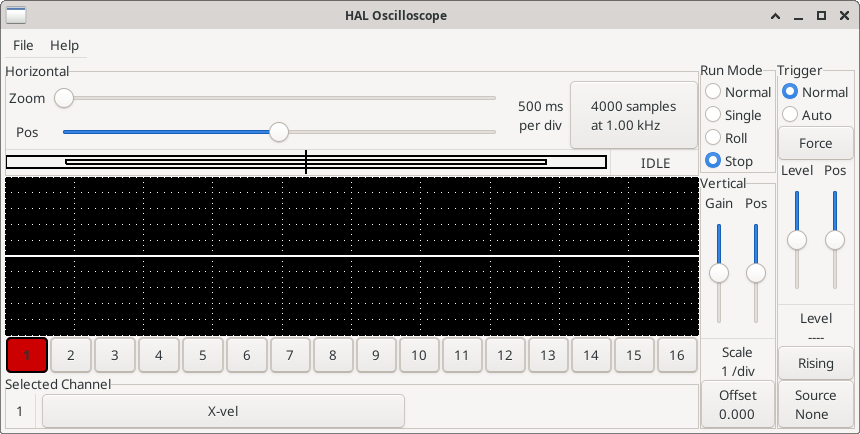Image resolution: width=860 pixels, height=434 pixels.
Task: Click the horizontal Zoom slider handle
Action: coord(64,98)
